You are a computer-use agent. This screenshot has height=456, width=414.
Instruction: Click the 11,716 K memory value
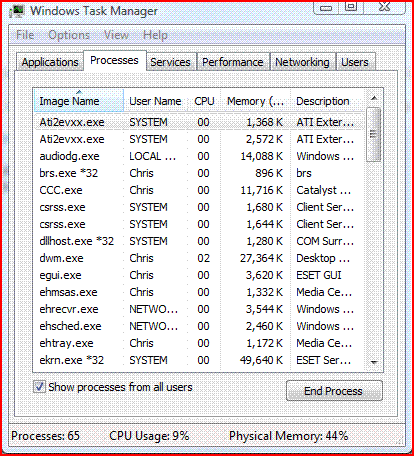[261, 190]
